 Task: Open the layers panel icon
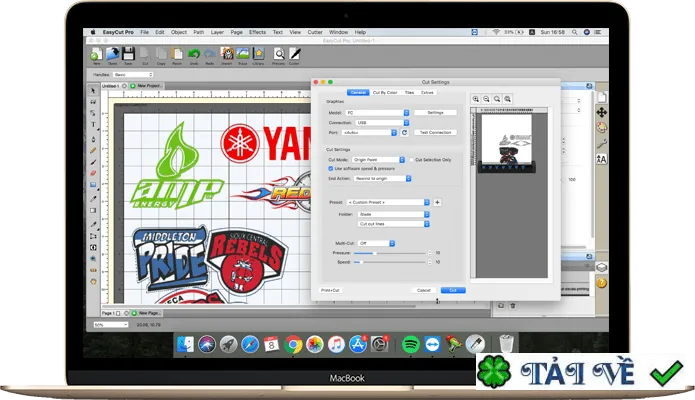(x=601, y=267)
